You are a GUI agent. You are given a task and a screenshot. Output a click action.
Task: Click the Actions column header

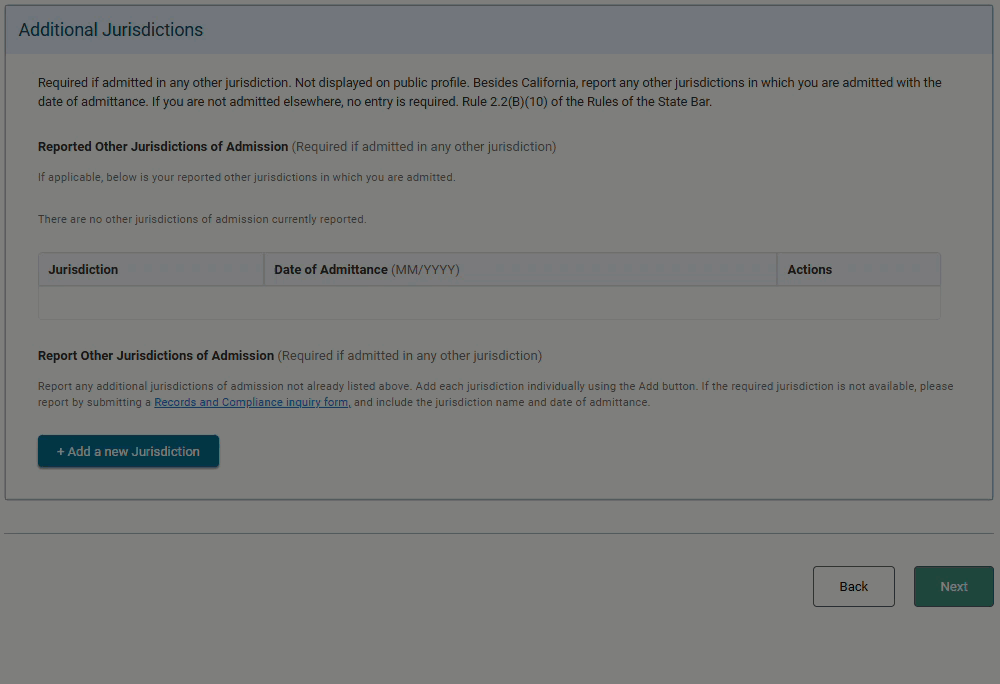click(x=809, y=270)
